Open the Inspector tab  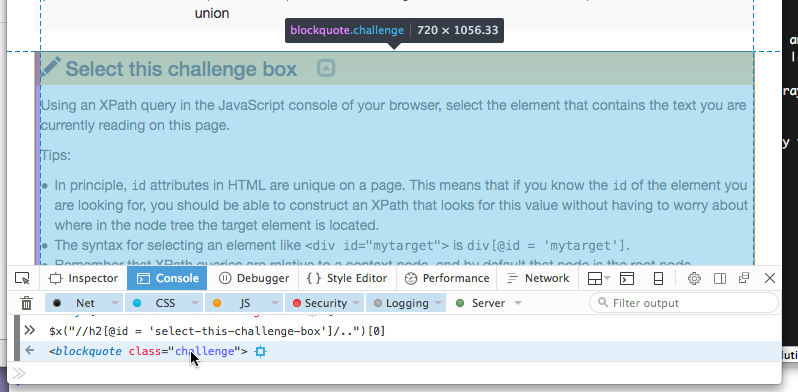[x=83, y=278]
